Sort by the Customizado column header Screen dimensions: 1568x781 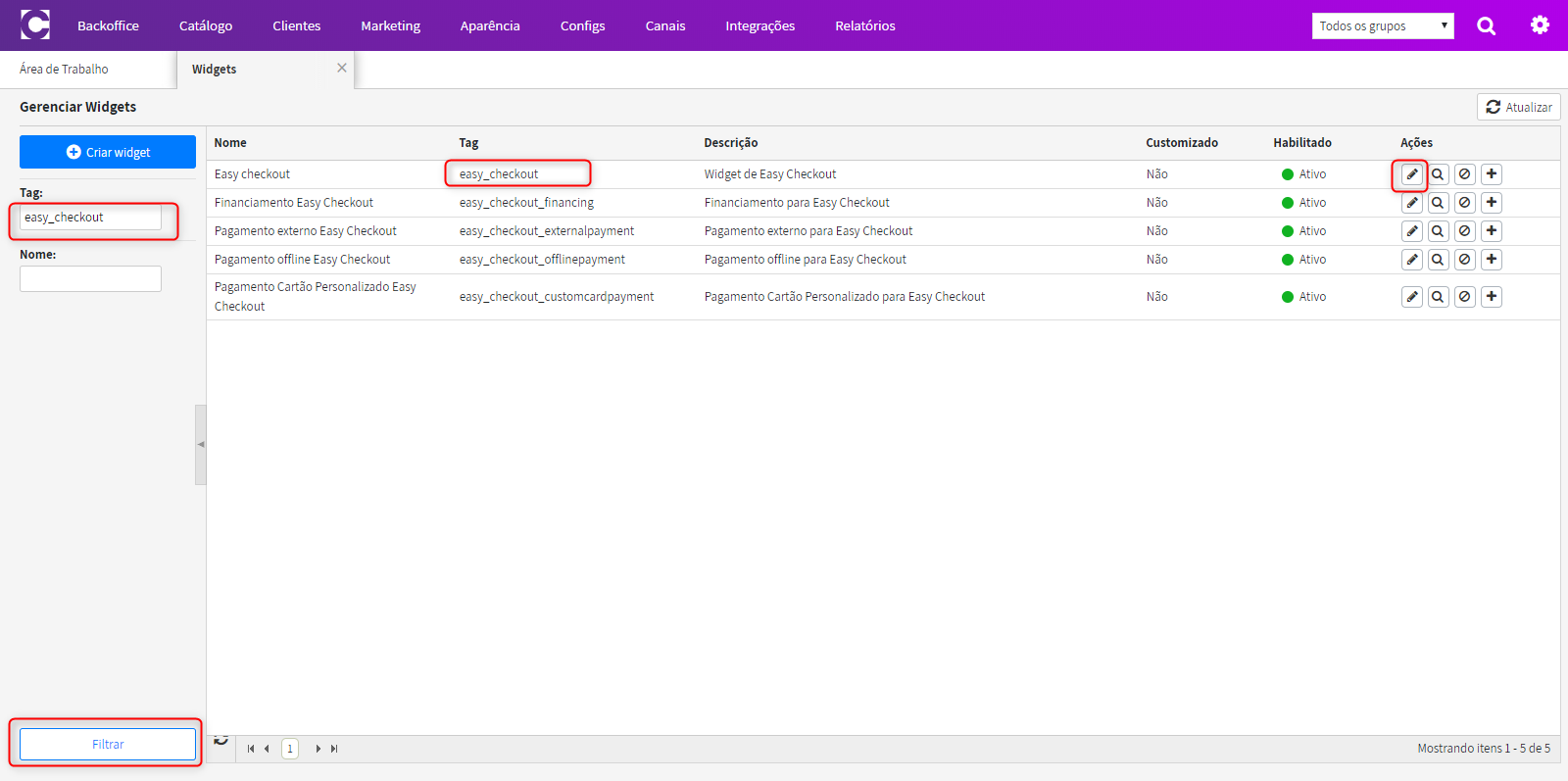(x=1182, y=143)
